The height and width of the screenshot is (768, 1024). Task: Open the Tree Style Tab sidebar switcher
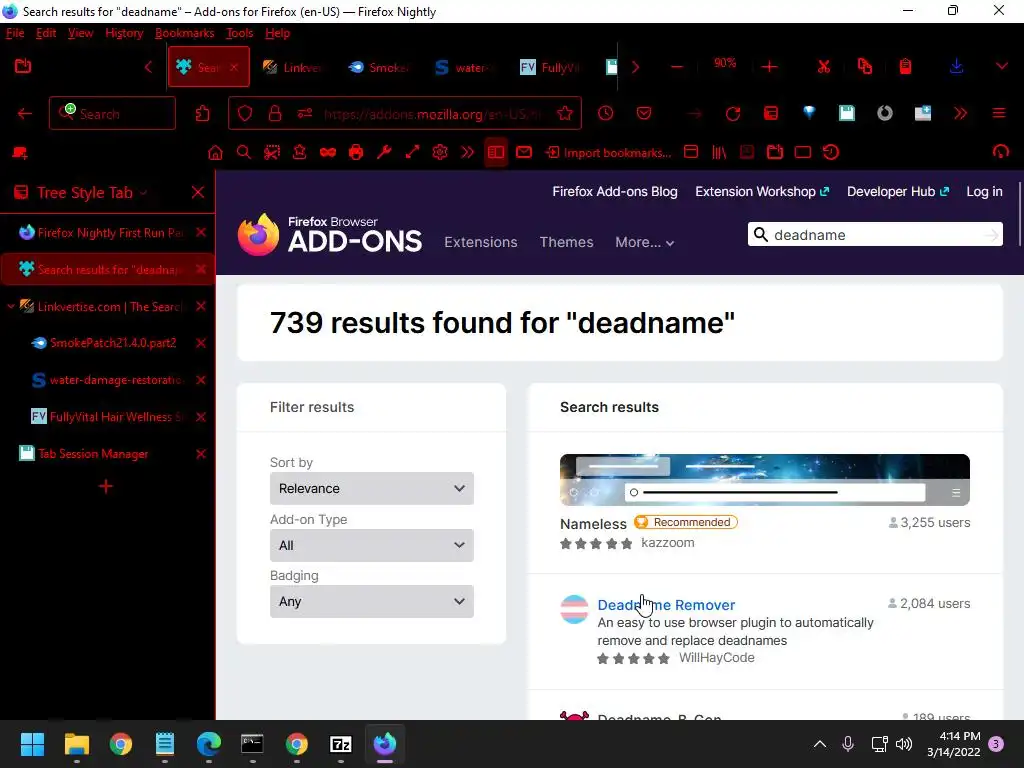coord(83,193)
